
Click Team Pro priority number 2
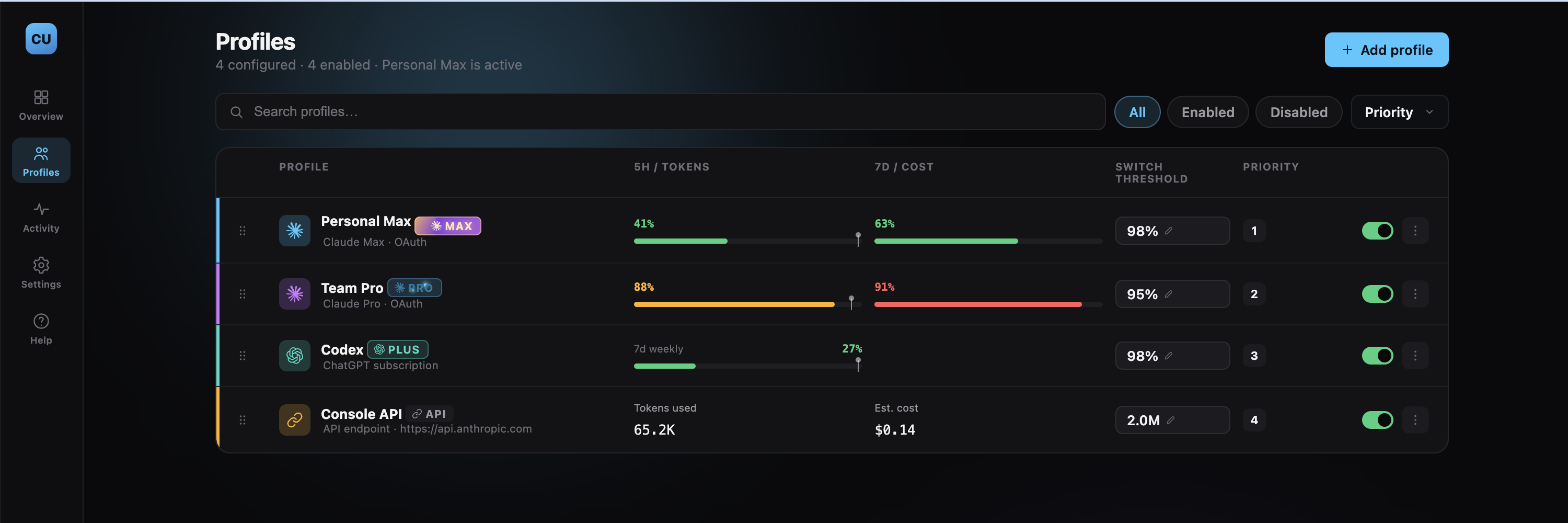click(x=1253, y=294)
